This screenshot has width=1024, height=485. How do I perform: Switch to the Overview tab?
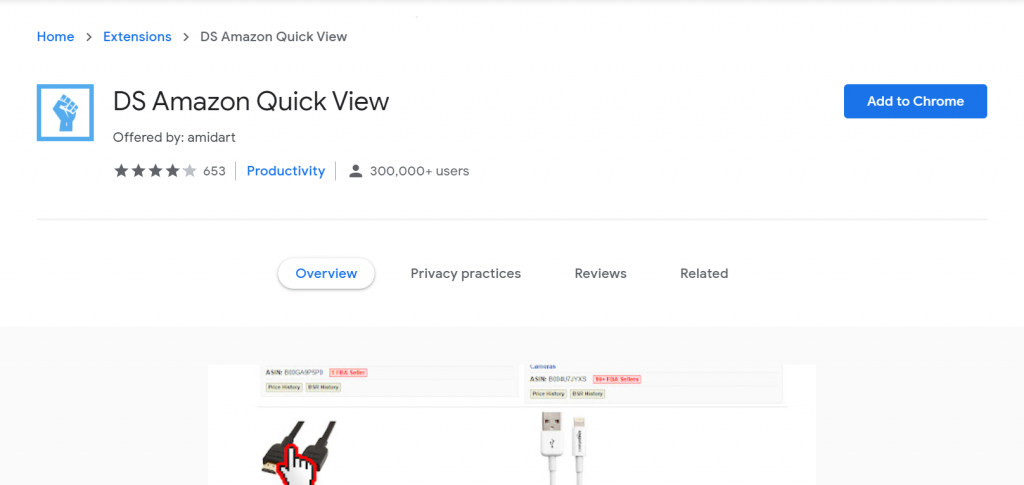326,274
